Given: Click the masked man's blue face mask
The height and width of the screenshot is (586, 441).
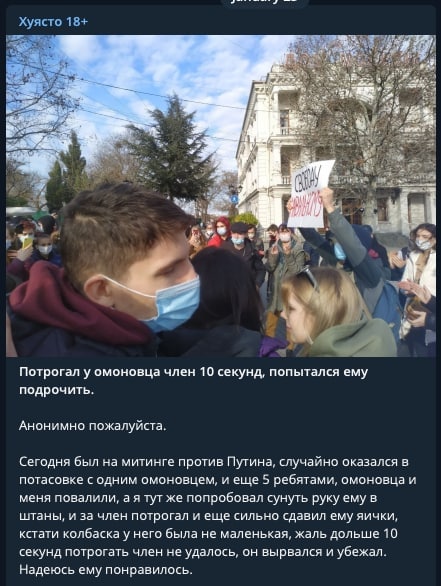Looking at the screenshot, I should [x=176, y=303].
